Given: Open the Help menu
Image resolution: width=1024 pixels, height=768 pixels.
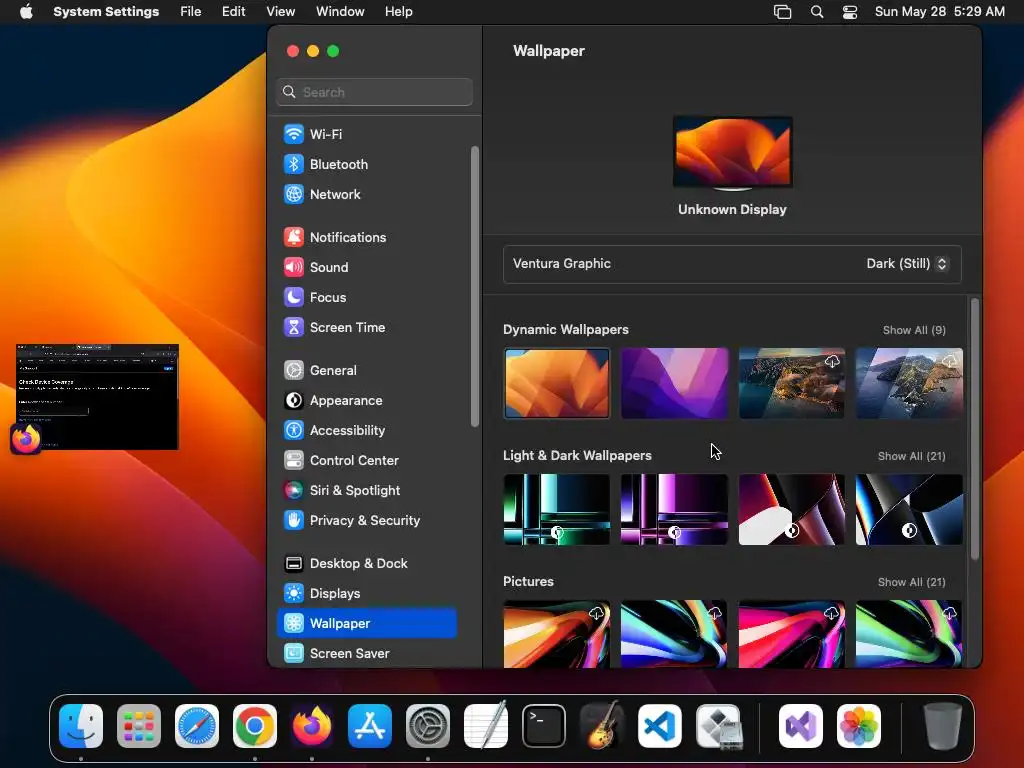Looking at the screenshot, I should tap(398, 12).
